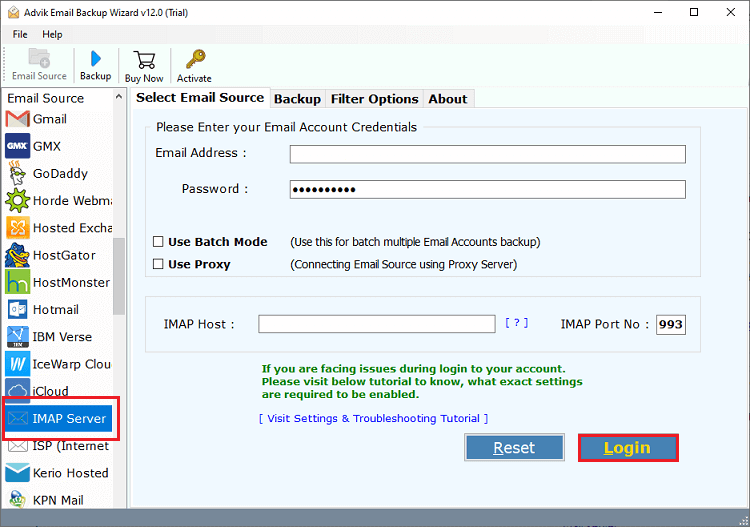
Task: Click the Activate key icon
Action: coord(195,59)
